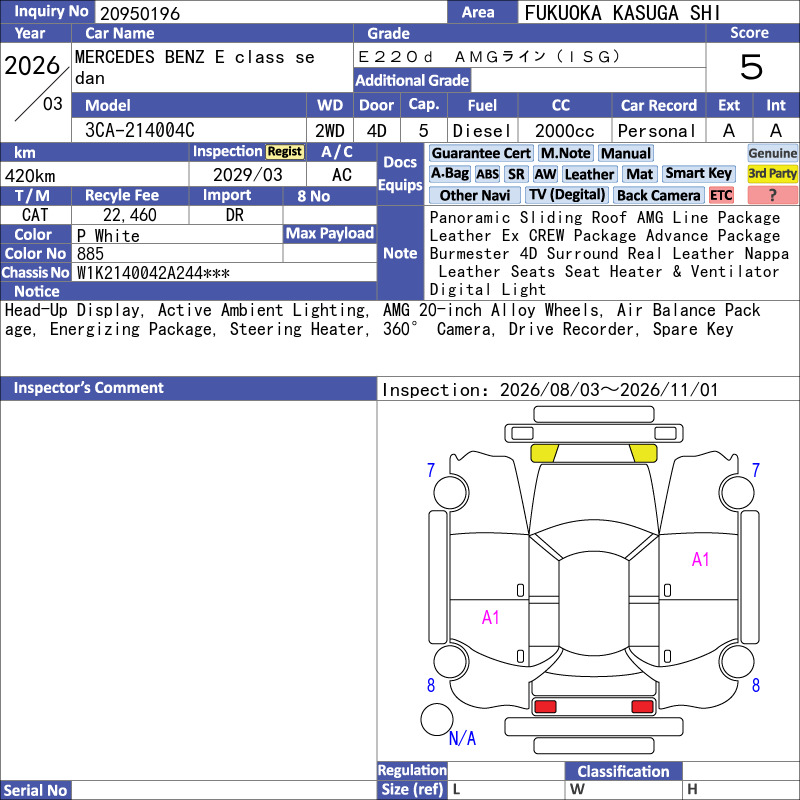The height and width of the screenshot is (800, 800).
Task: Click the grade text E220d AMG
Action: [x=489, y=56]
